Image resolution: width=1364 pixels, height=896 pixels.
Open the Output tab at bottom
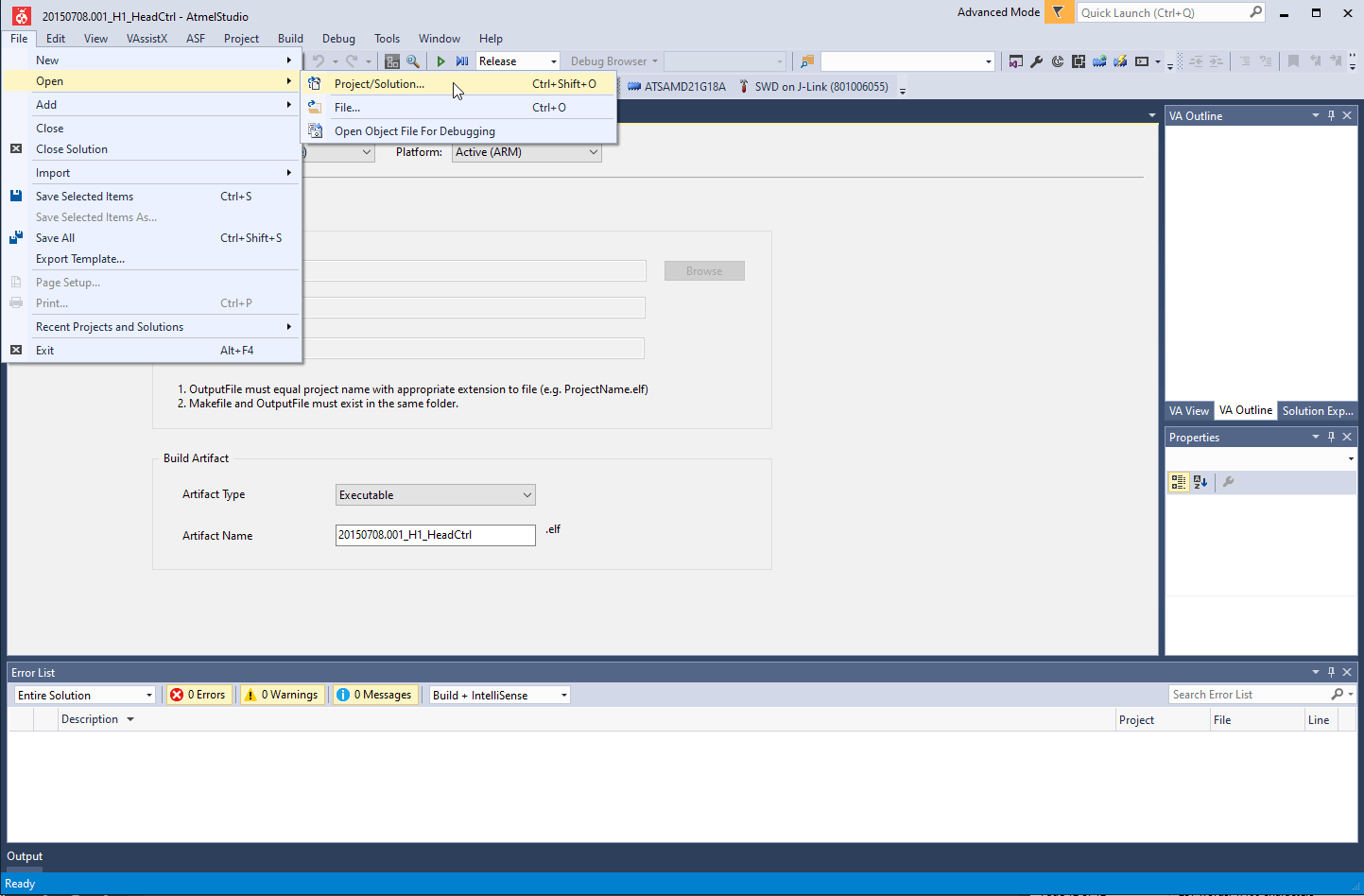coord(25,856)
